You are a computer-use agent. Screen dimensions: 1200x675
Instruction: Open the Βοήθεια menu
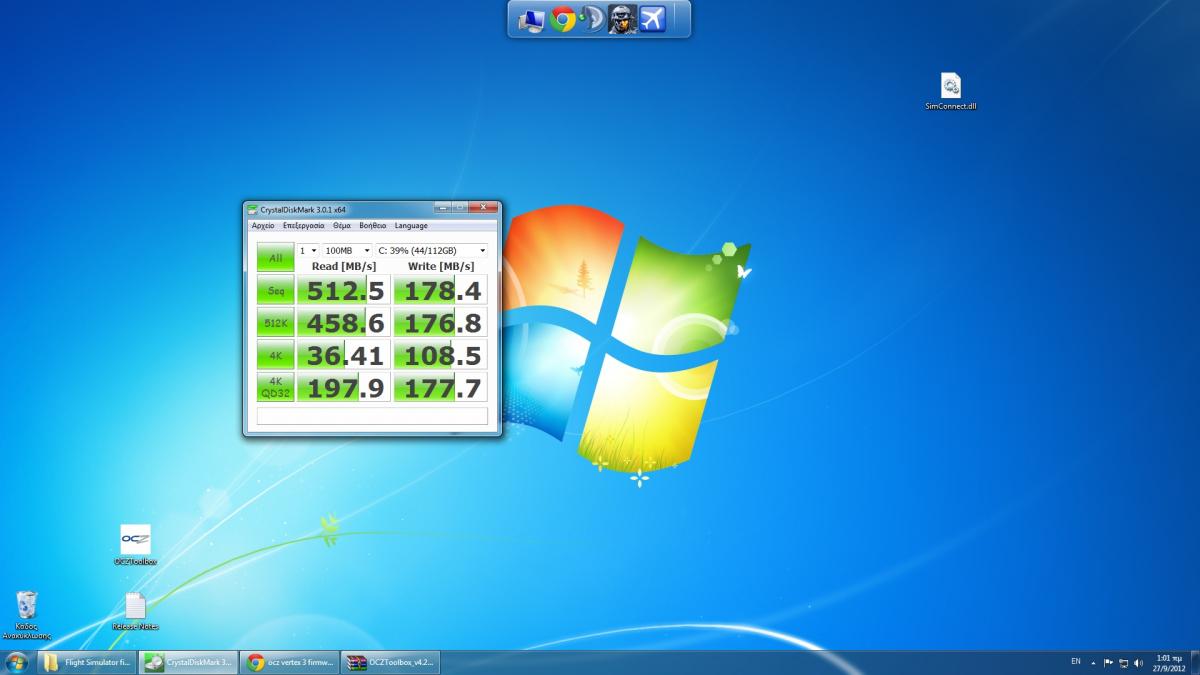tap(372, 226)
